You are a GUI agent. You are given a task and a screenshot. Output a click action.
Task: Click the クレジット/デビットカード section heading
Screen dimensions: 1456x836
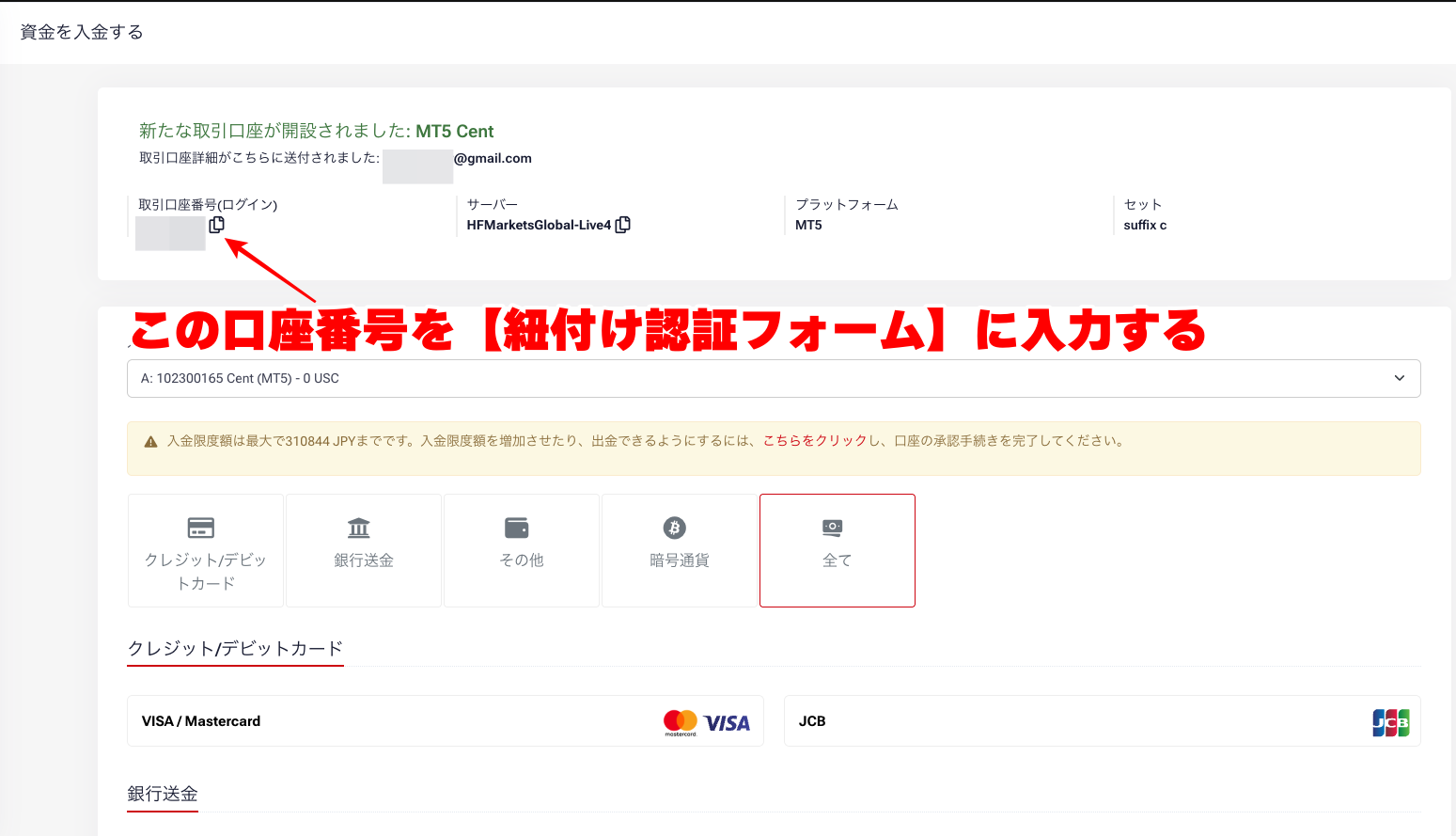click(235, 649)
